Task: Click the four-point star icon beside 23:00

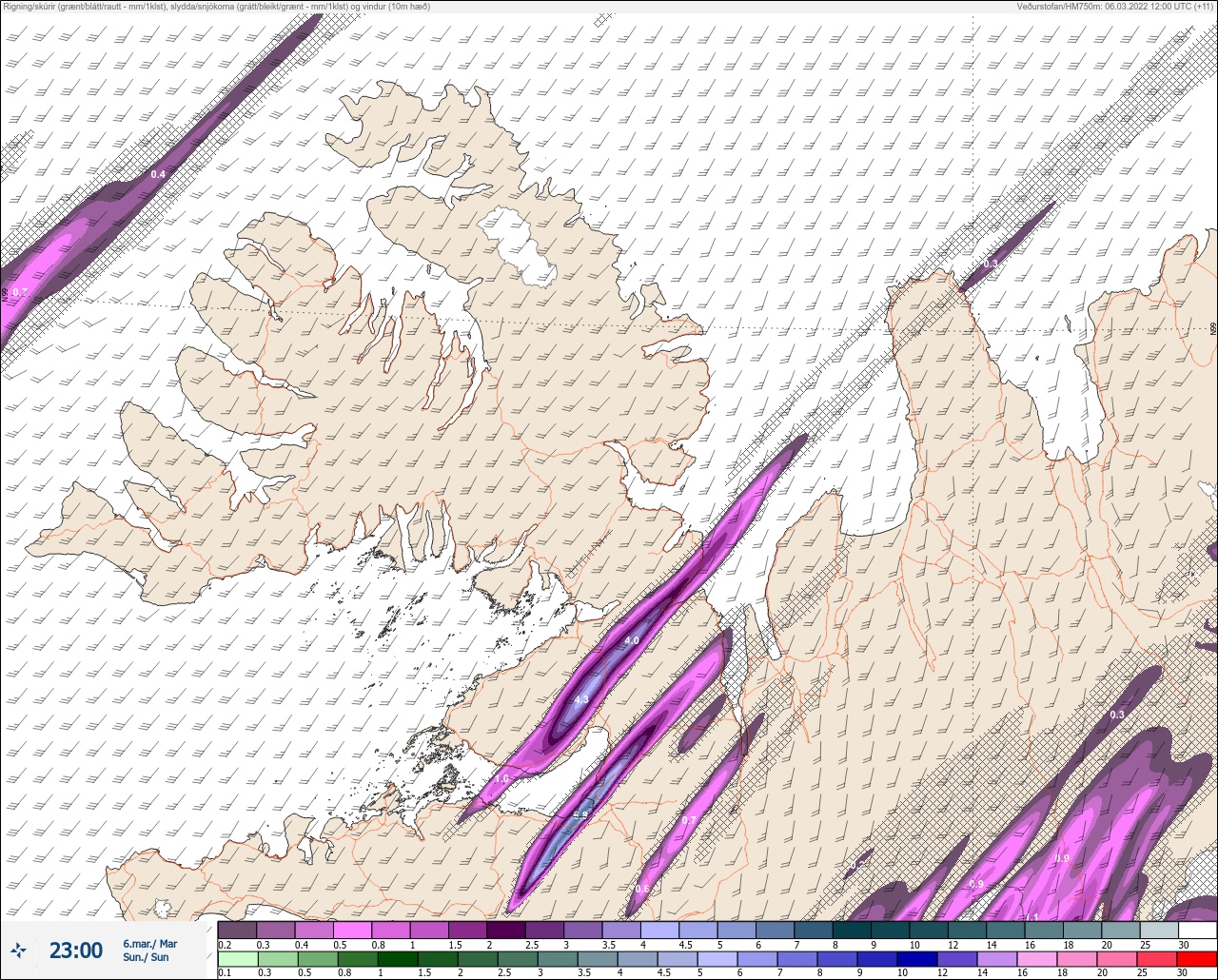Action: pyautogui.click(x=19, y=950)
